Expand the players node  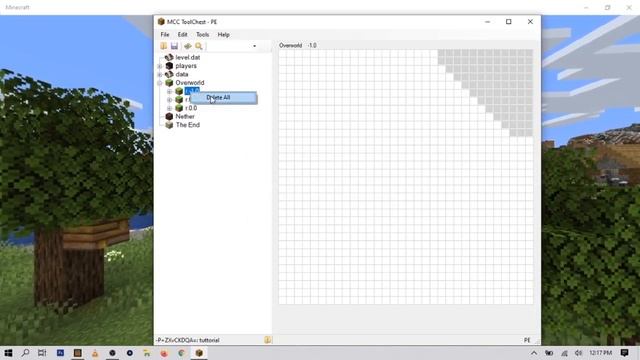coord(160,66)
